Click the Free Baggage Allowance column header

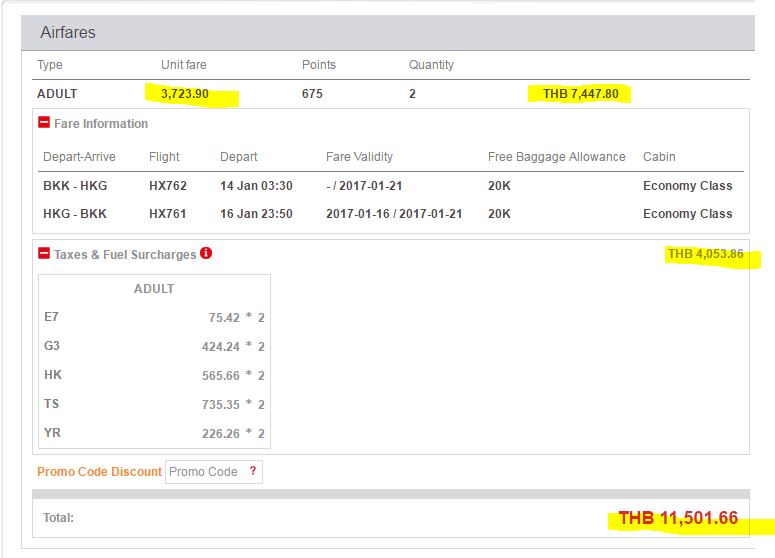(x=557, y=157)
